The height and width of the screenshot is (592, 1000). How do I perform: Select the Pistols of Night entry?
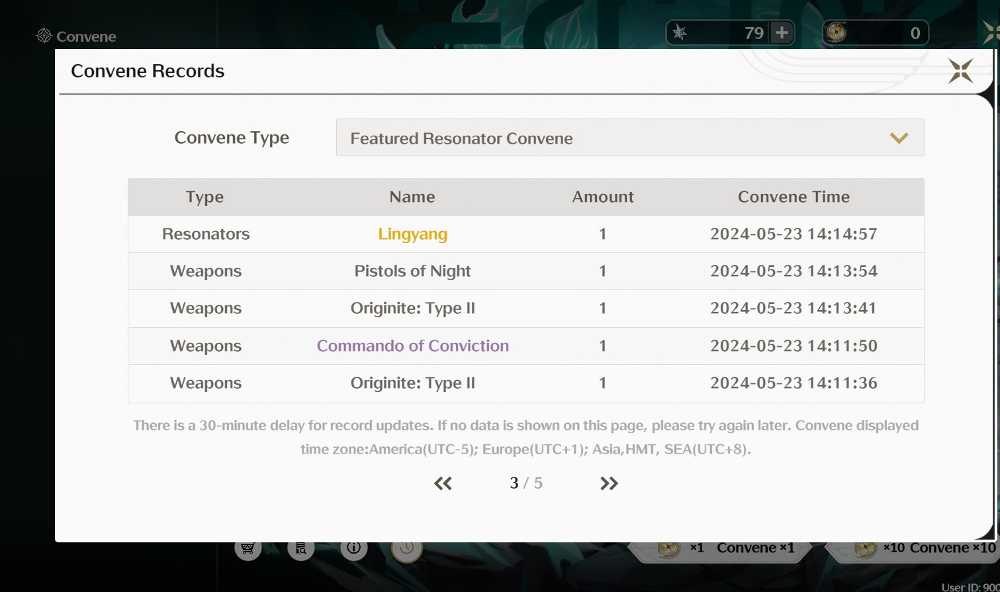[413, 271]
